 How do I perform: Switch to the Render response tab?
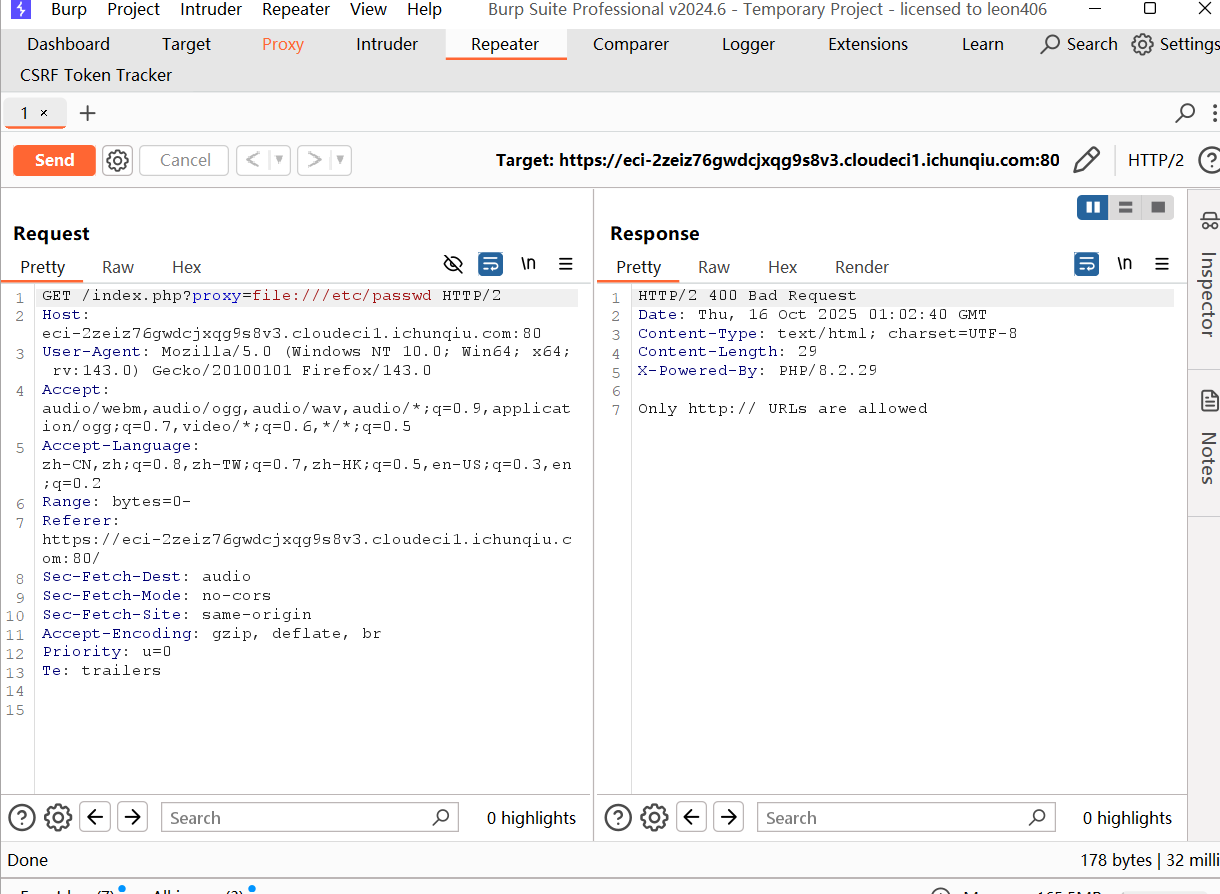861,267
